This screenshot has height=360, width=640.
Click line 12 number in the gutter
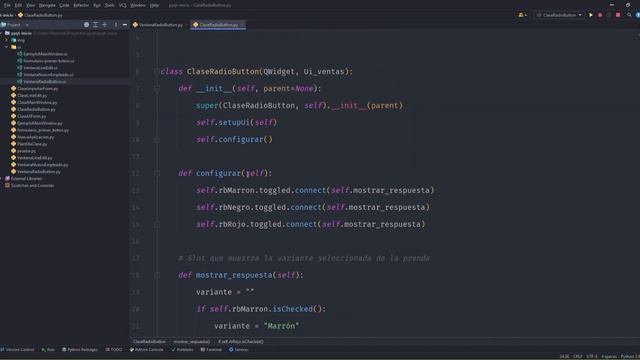point(136,173)
